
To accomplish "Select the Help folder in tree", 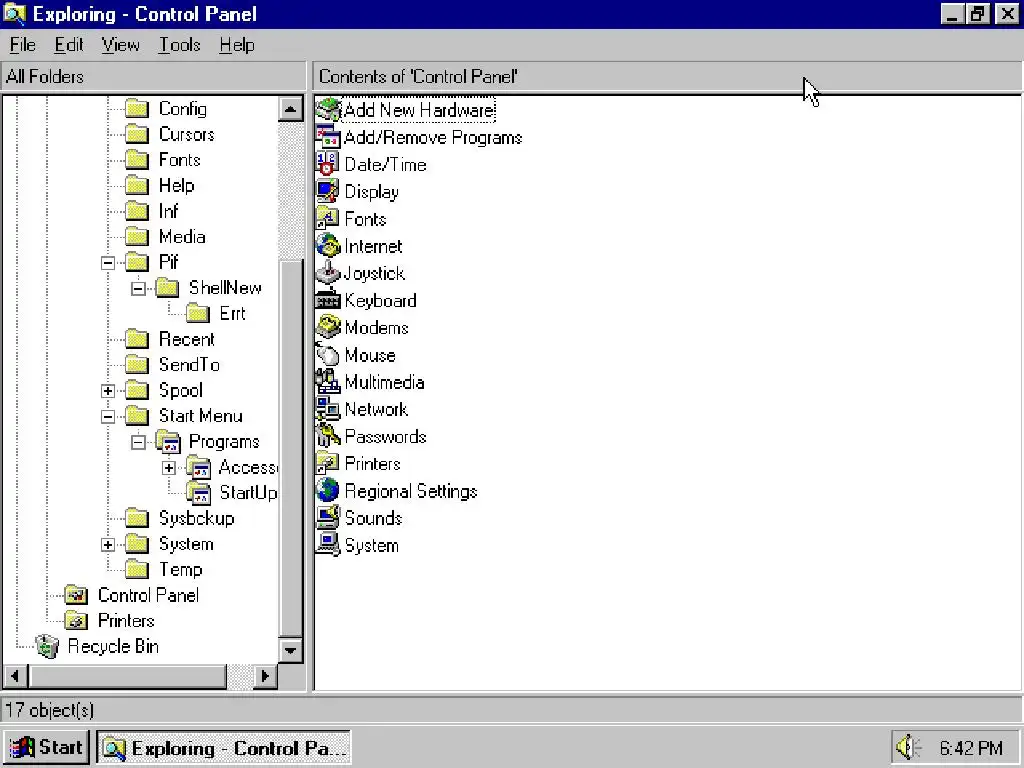I will [176, 185].
